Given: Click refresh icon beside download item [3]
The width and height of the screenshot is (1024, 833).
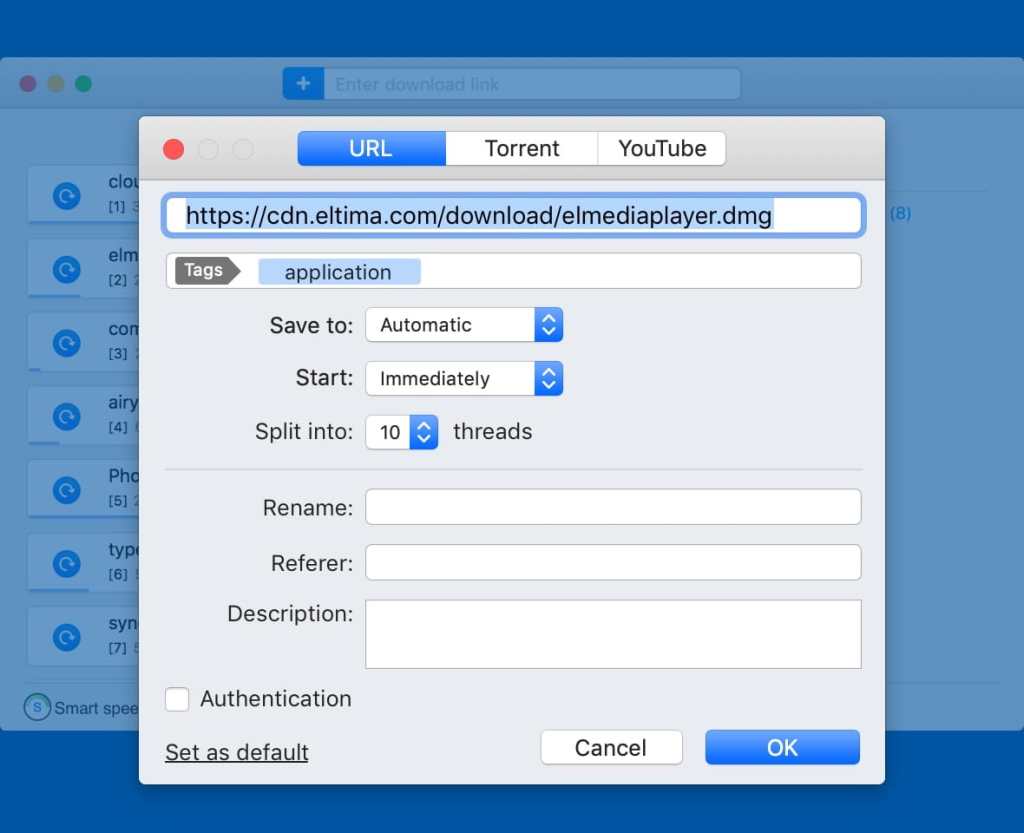Looking at the screenshot, I should pos(66,343).
